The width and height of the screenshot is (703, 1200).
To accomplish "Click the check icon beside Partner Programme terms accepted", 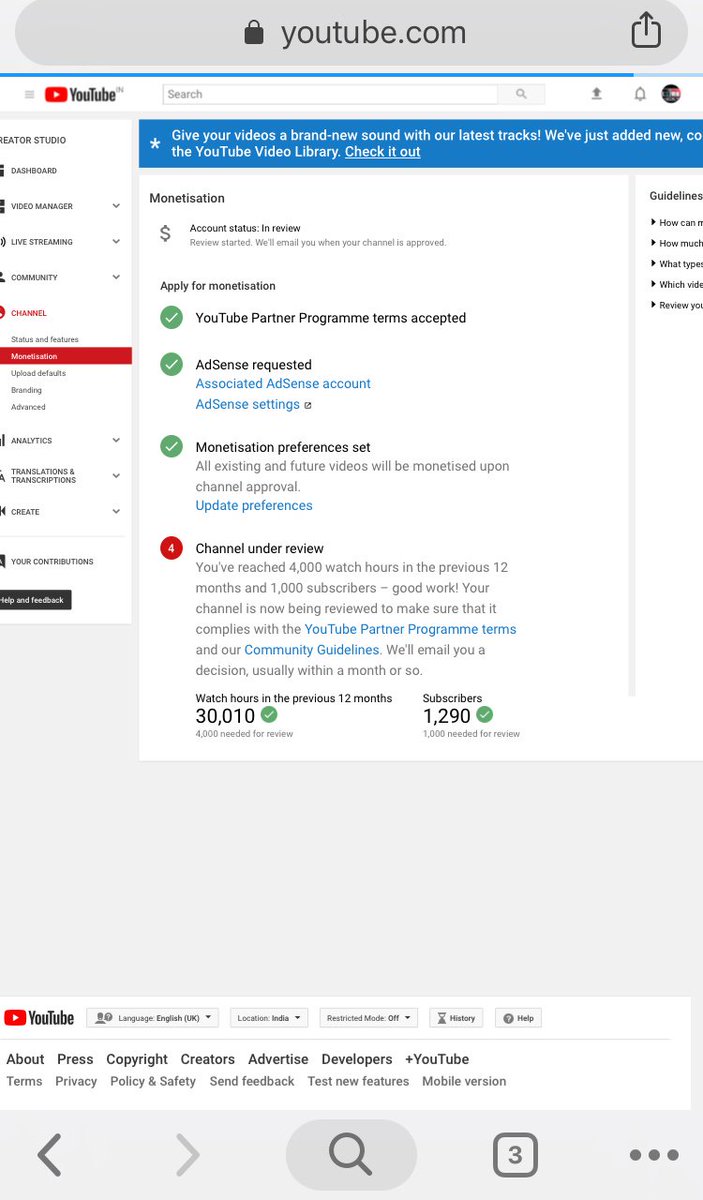I will (171, 317).
